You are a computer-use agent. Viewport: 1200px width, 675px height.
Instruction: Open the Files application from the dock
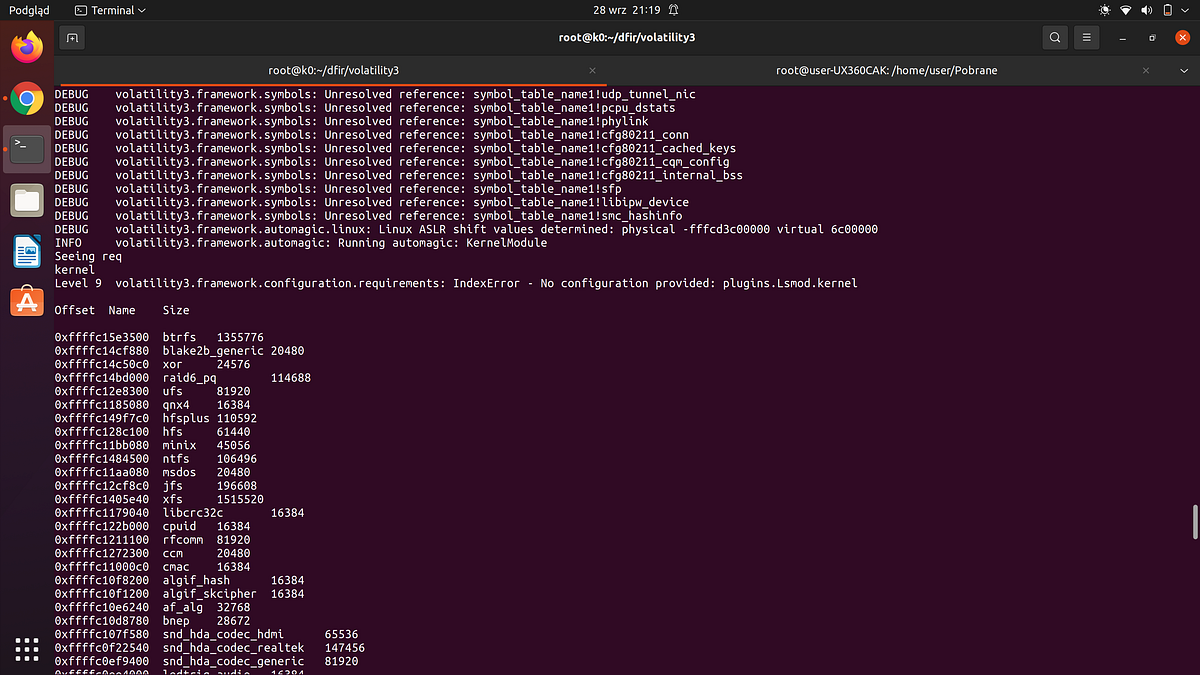click(x=26, y=200)
